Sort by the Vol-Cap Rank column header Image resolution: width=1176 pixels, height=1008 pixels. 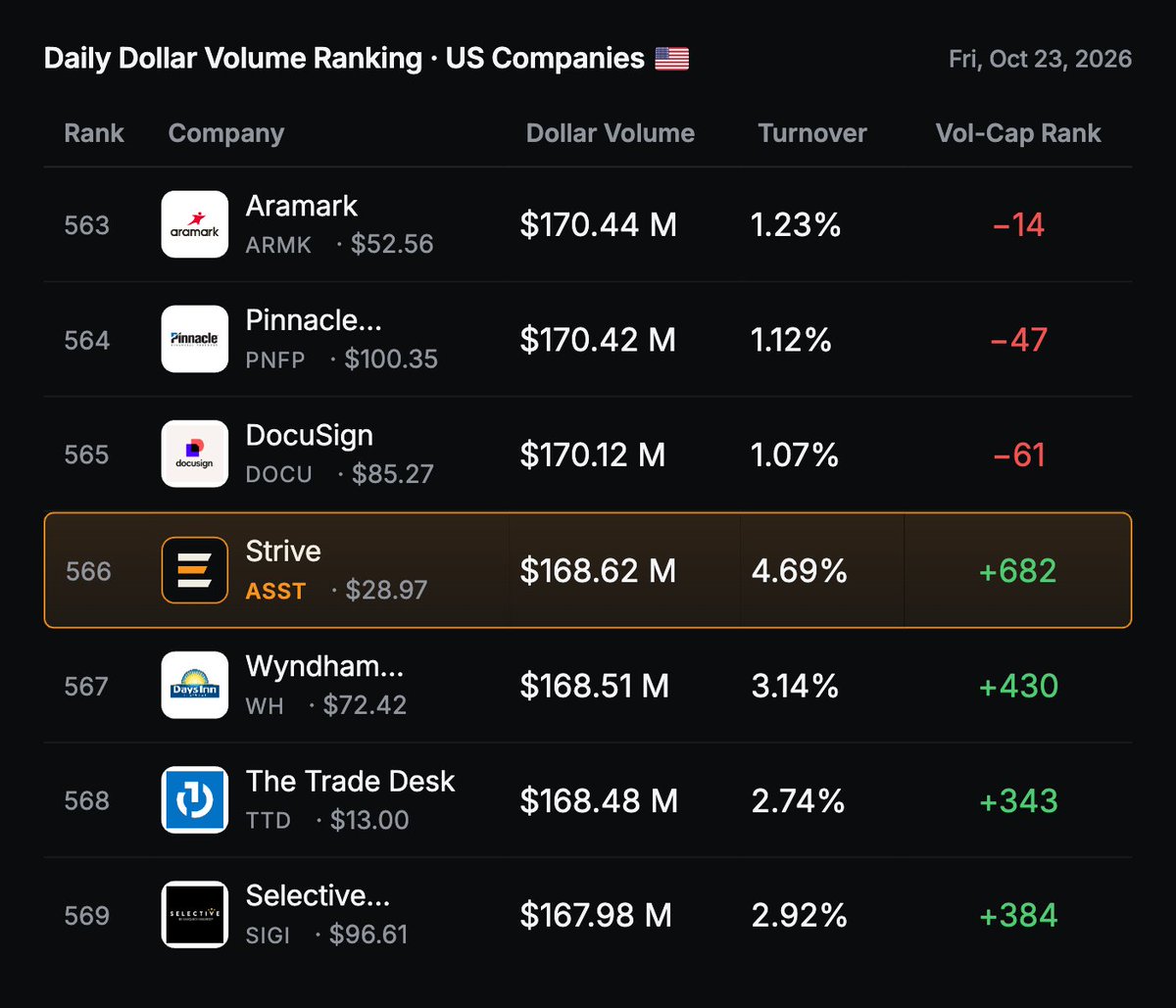point(1018,133)
